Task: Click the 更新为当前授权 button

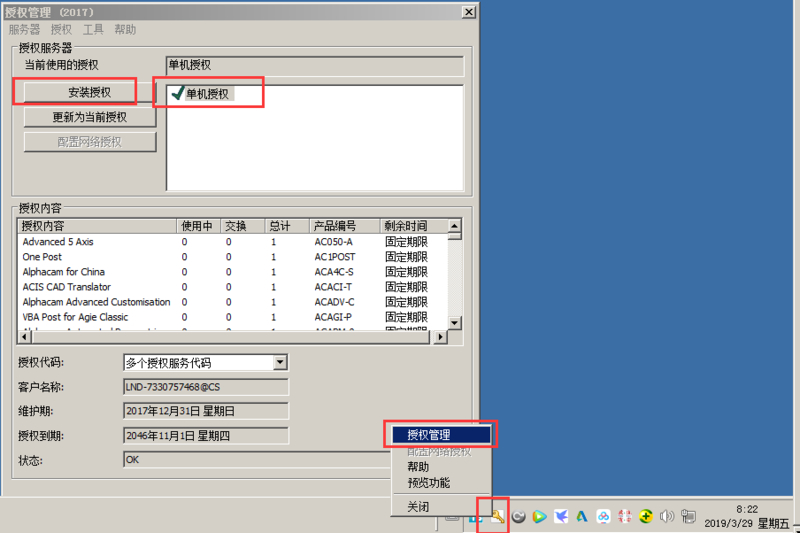Action: (x=90, y=117)
